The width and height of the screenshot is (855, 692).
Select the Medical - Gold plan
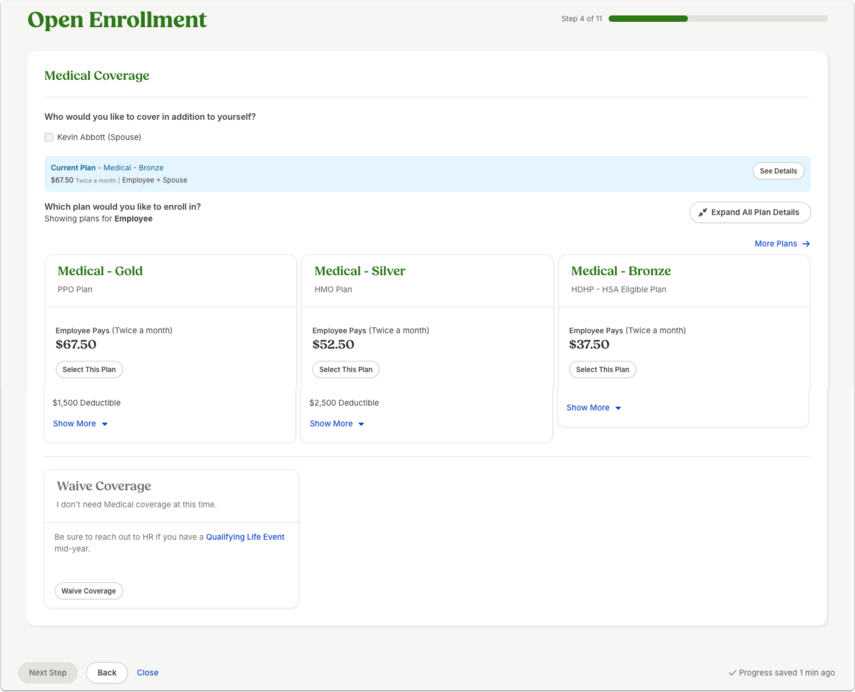[89, 370]
